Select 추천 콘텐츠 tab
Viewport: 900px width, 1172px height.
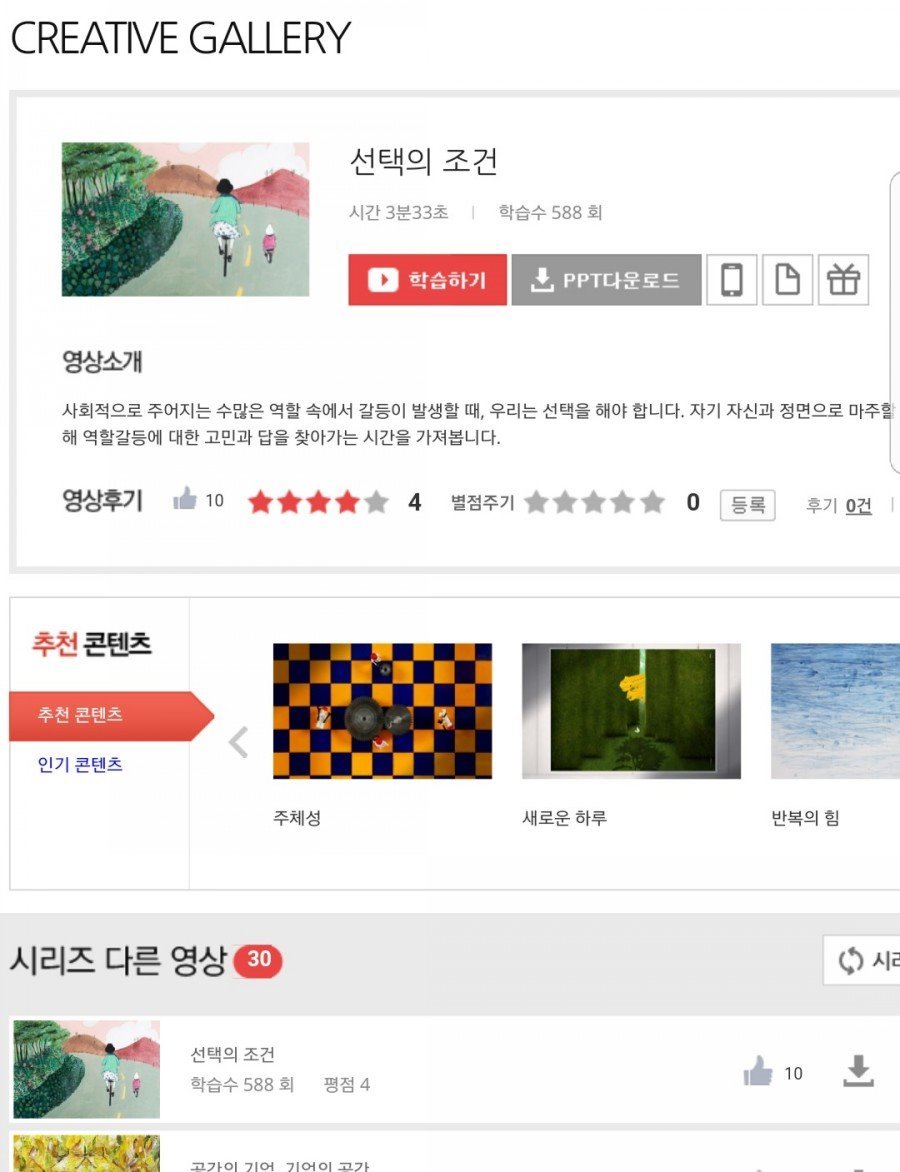(111, 715)
